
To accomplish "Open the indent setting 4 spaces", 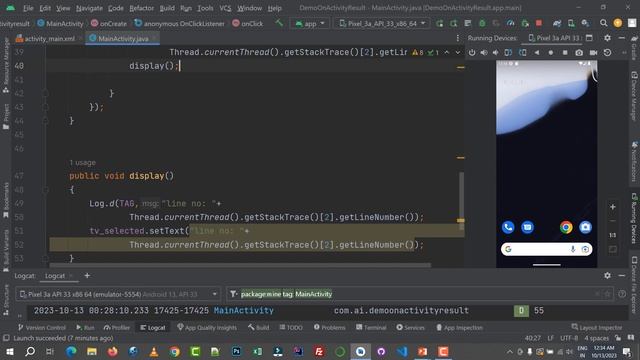I will click(x=596, y=338).
